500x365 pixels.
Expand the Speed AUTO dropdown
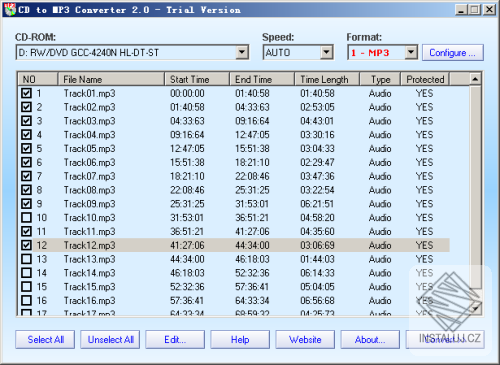pyautogui.click(x=326, y=52)
